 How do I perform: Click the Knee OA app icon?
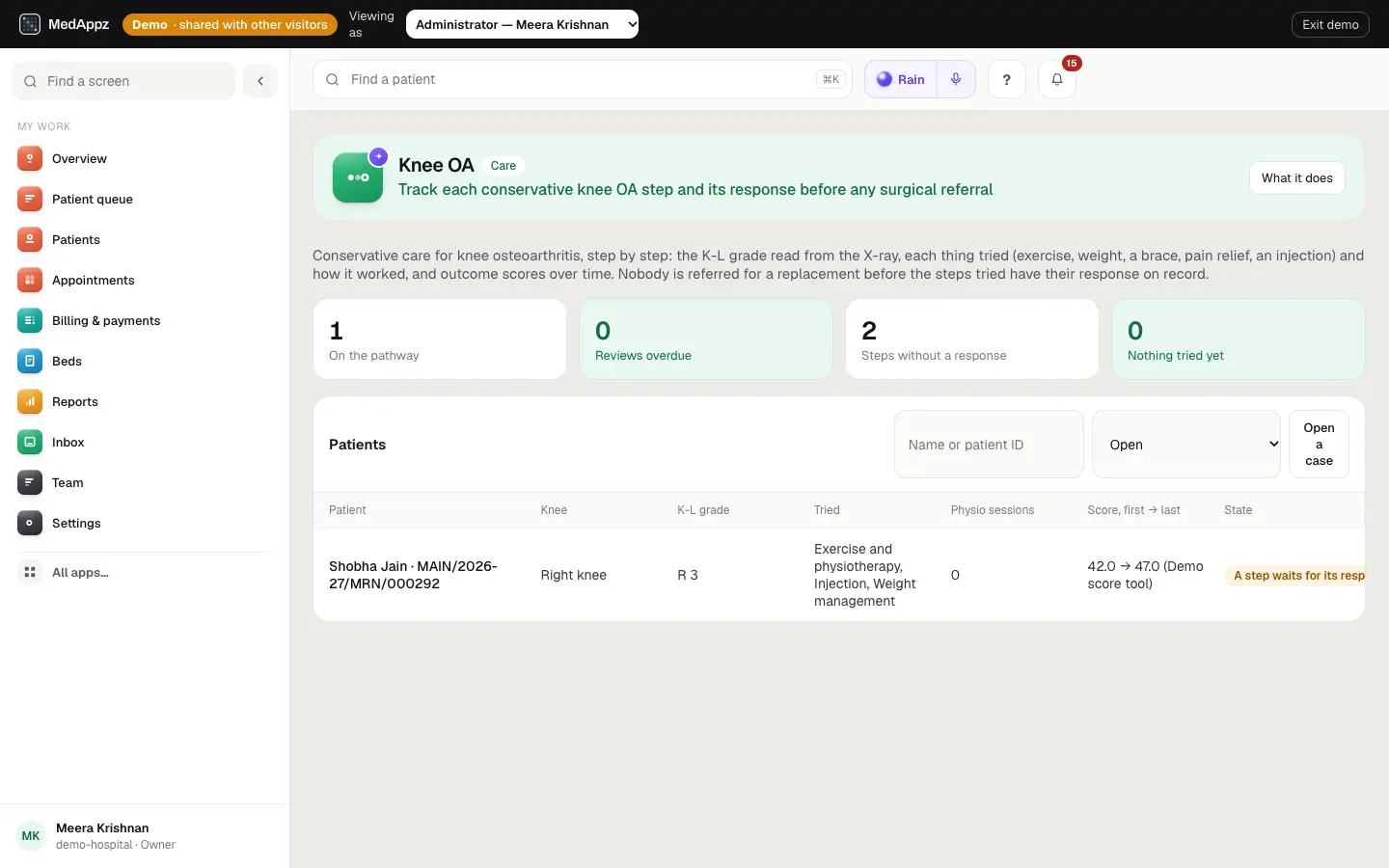(x=358, y=177)
